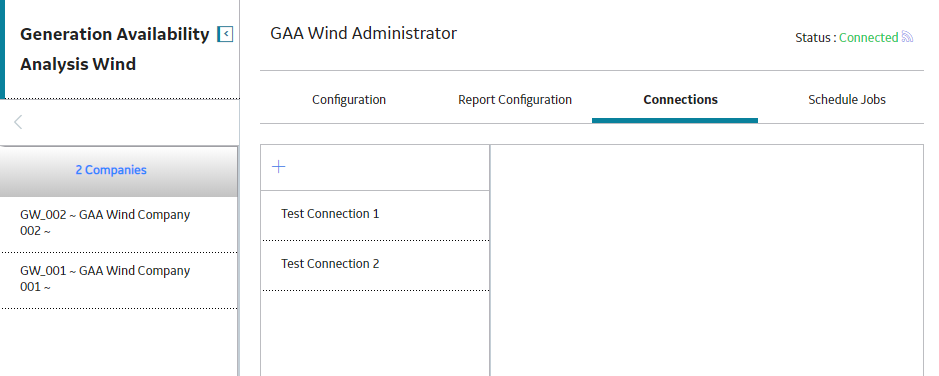
Task: Add a new connection with plus icon
Action: 278,167
